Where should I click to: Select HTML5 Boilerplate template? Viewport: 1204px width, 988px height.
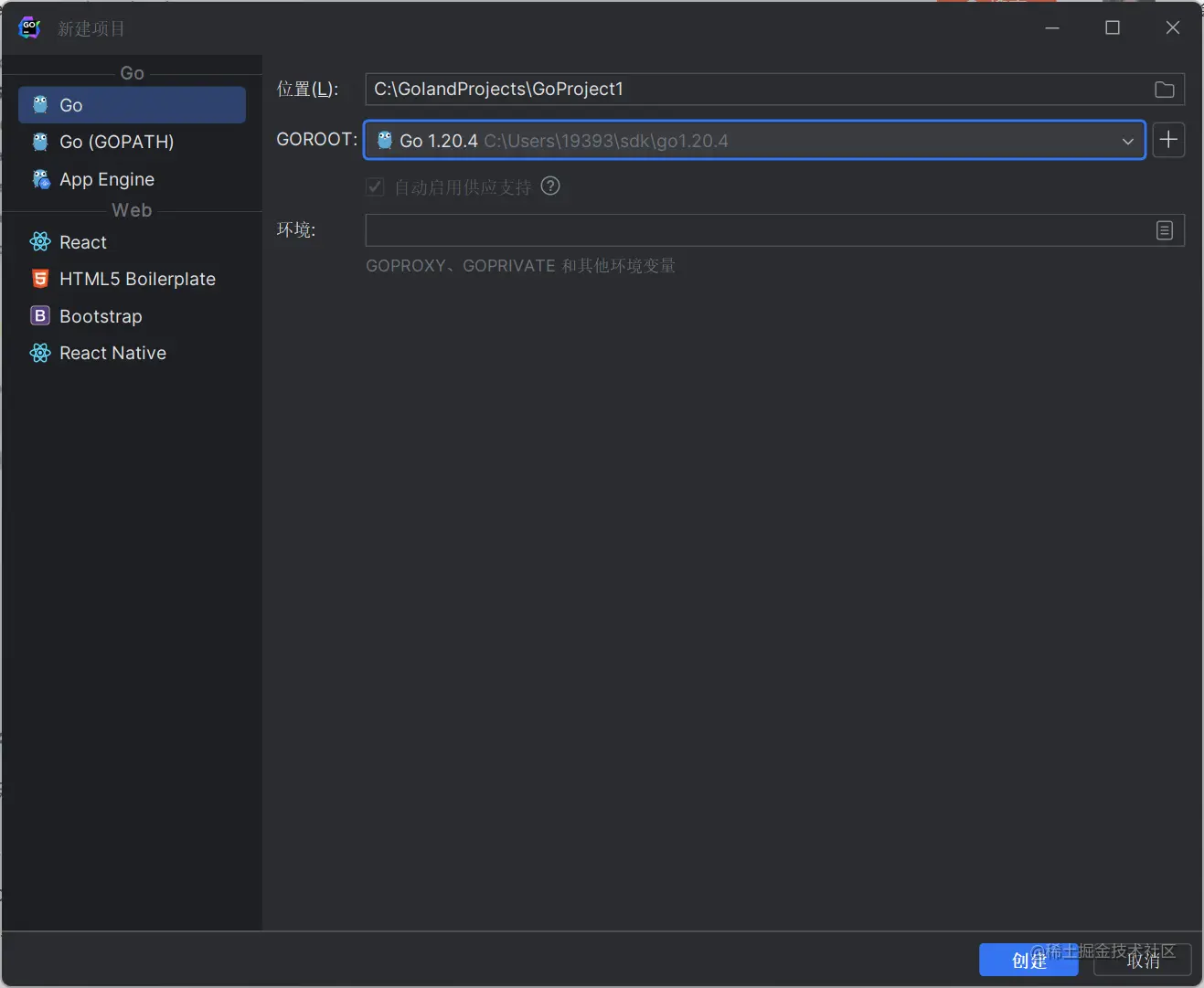[132, 279]
